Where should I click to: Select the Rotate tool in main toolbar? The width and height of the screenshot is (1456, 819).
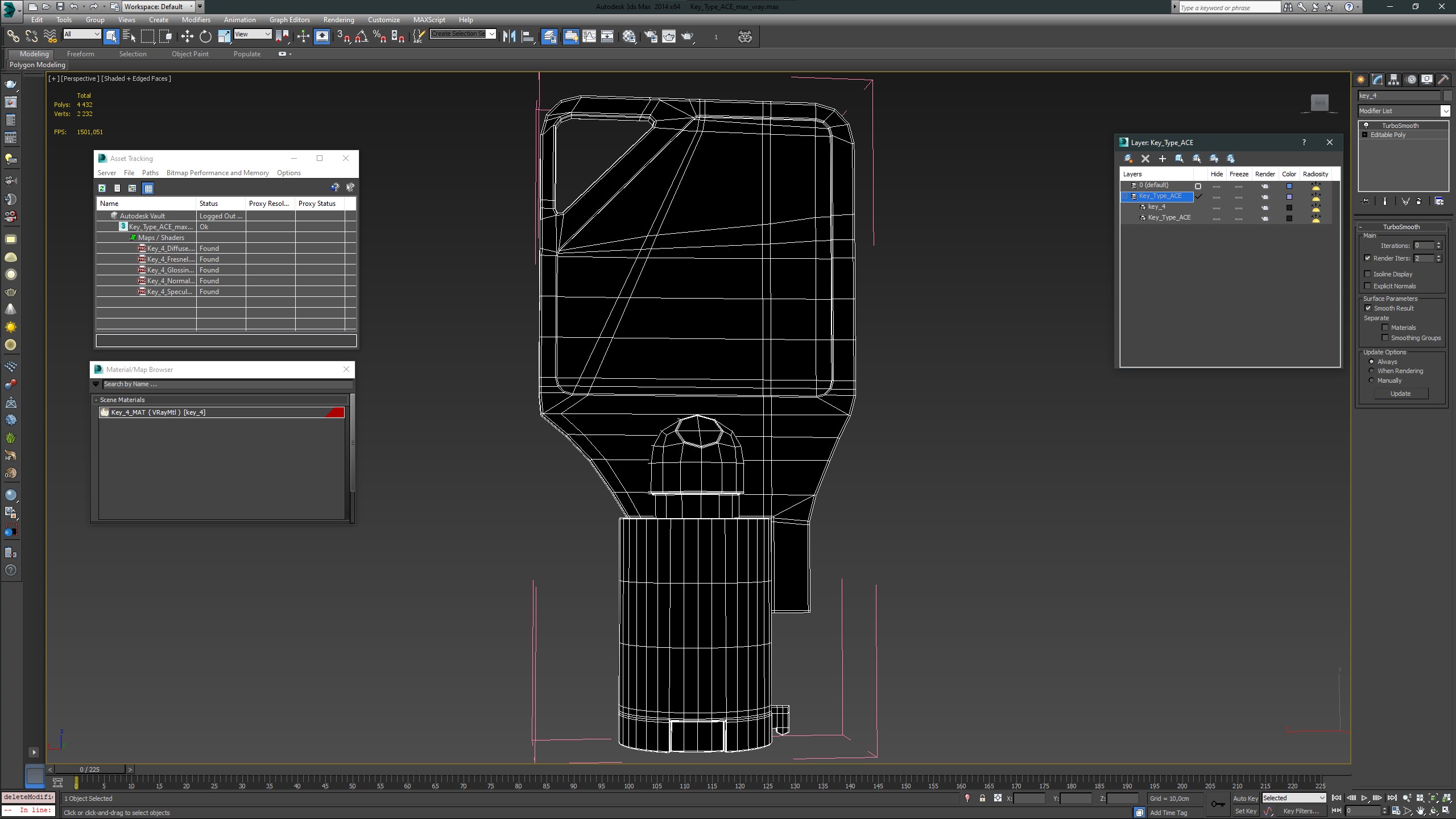[205, 36]
